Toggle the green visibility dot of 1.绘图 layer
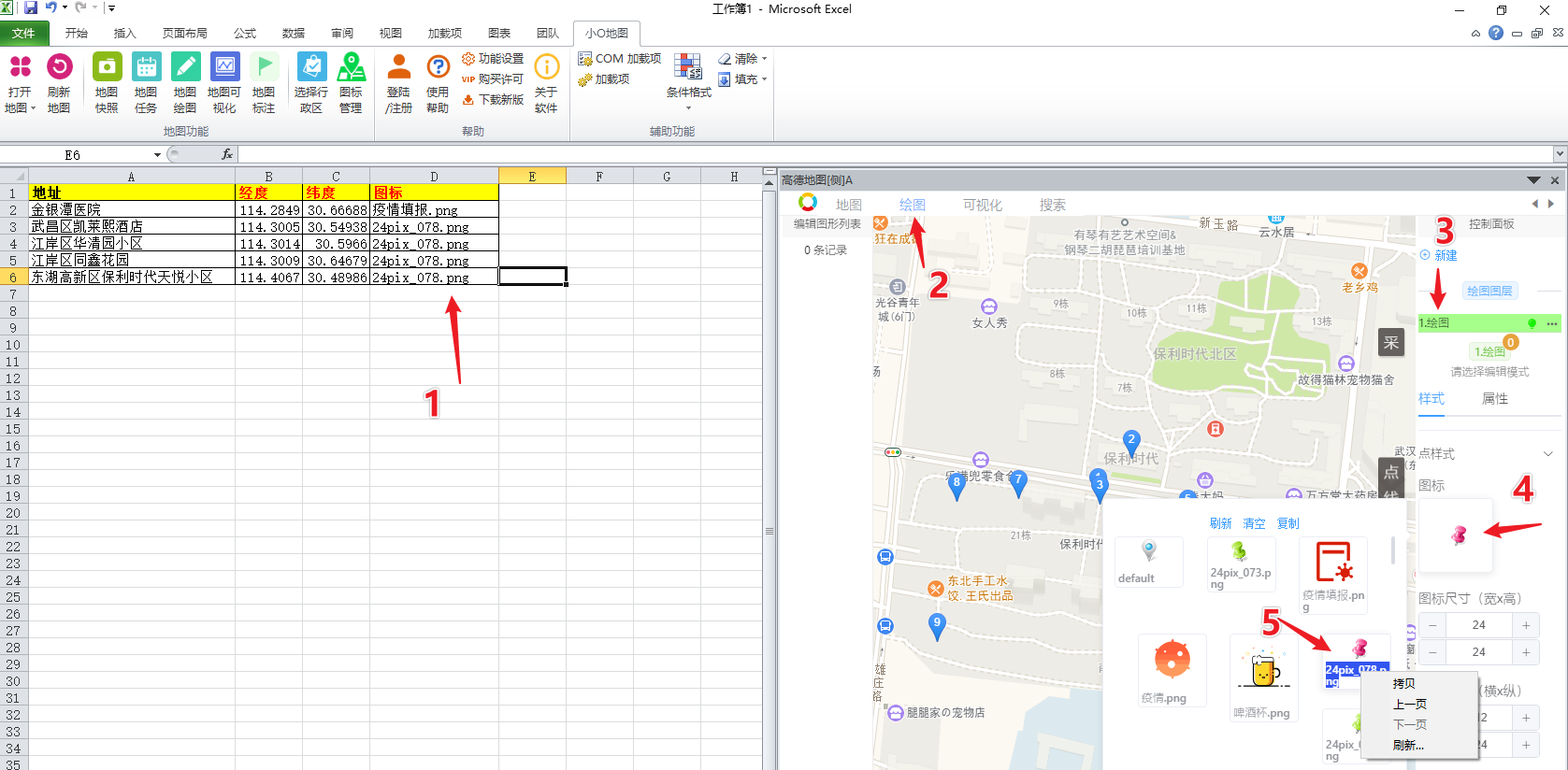 point(1532,323)
